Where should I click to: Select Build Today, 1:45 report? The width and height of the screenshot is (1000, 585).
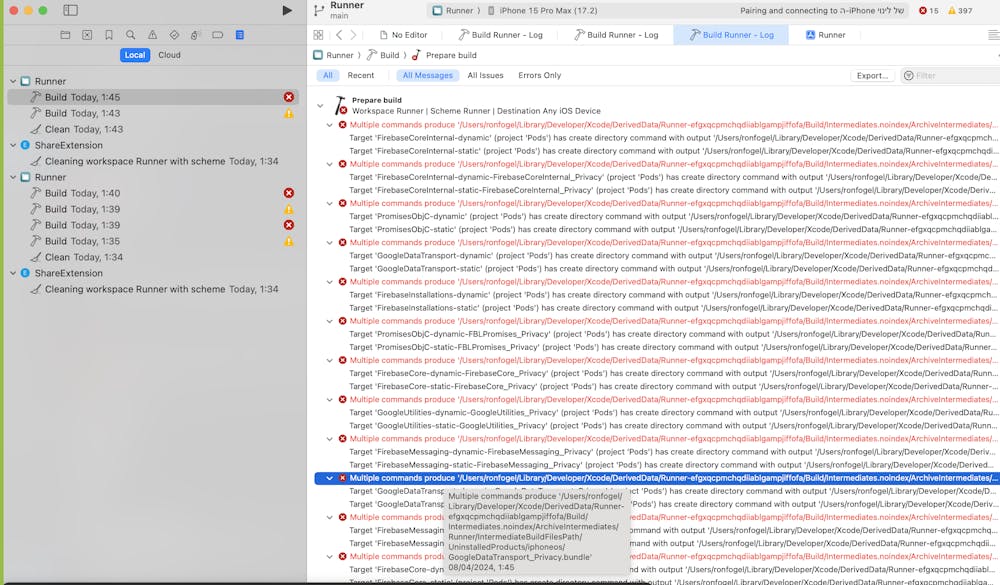point(153,97)
